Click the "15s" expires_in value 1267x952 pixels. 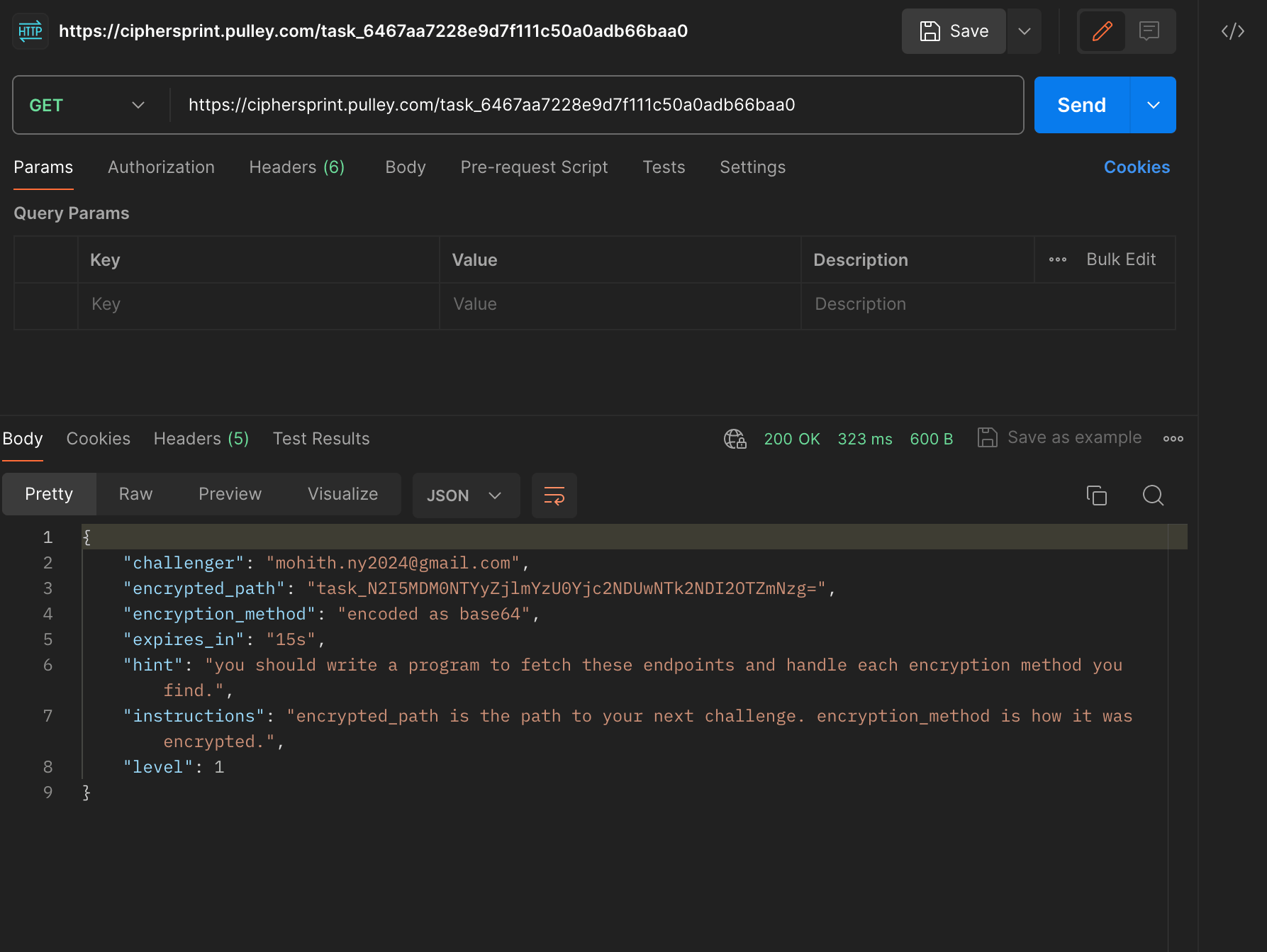[291, 639]
